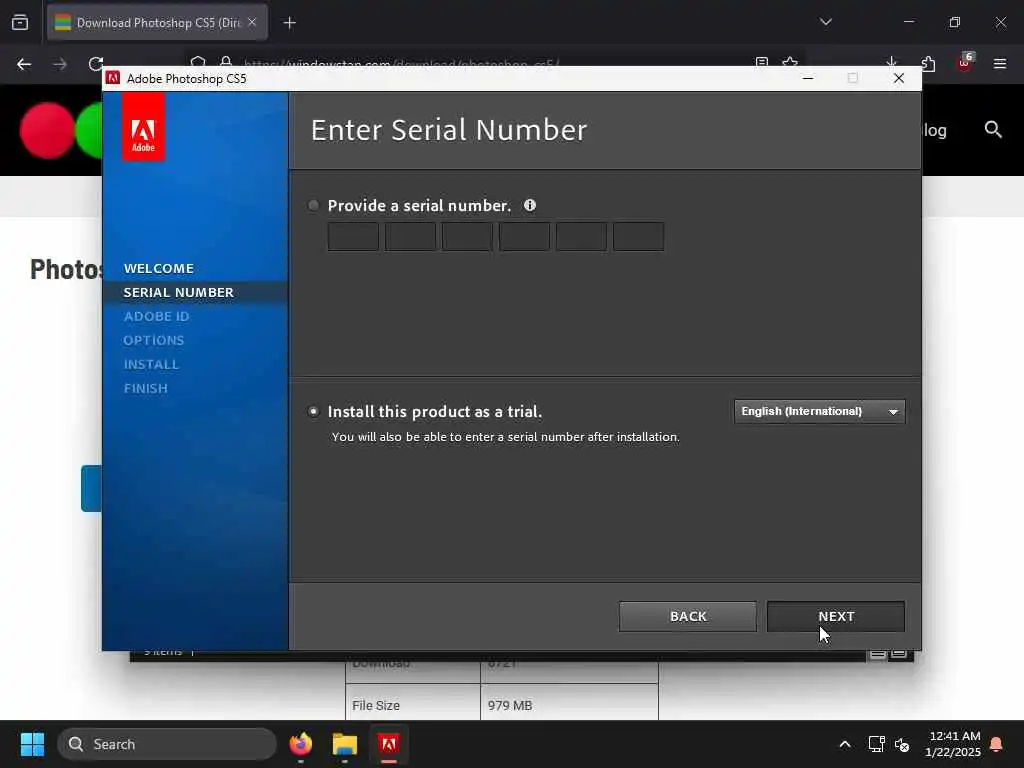Click the Adobe Photoshop CS5 title bar icon
This screenshot has width=1024, height=768.
(x=113, y=78)
